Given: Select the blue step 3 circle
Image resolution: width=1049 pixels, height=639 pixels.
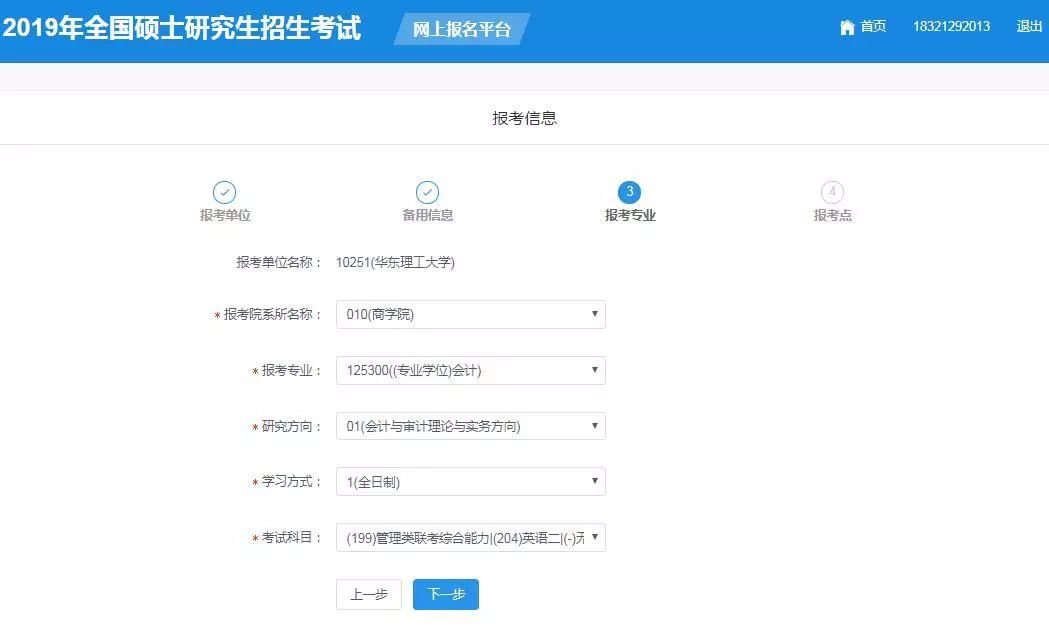Looking at the screenshot, I should 629,192.
